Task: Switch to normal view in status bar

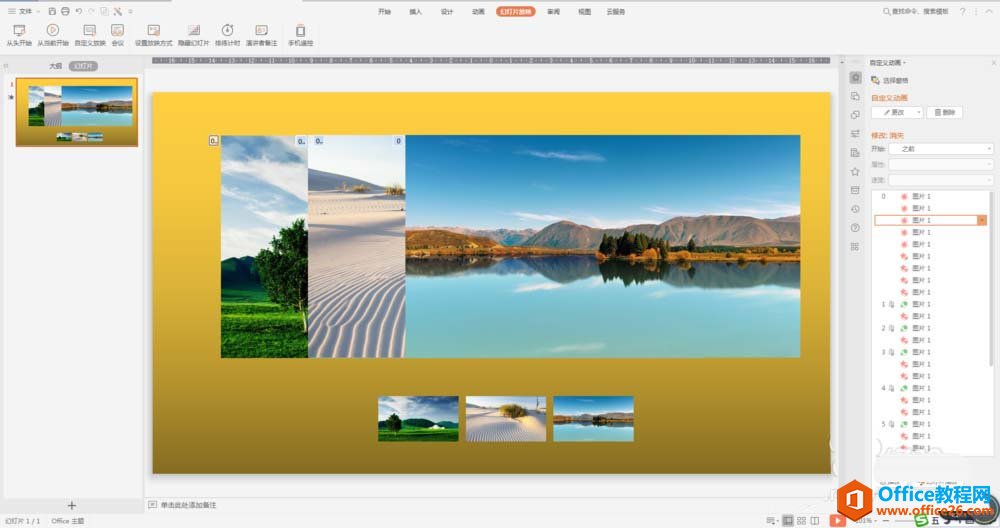Action: pyautogui.click(x=788, y=521)
